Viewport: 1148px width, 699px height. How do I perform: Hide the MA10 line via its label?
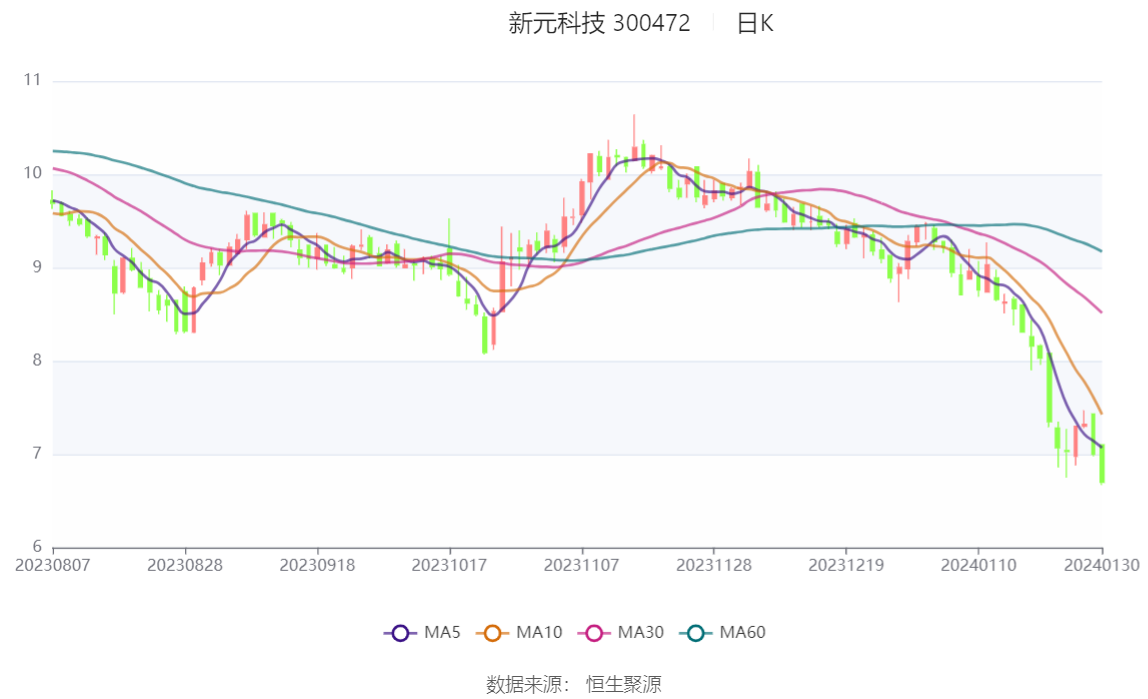point(539,632)
